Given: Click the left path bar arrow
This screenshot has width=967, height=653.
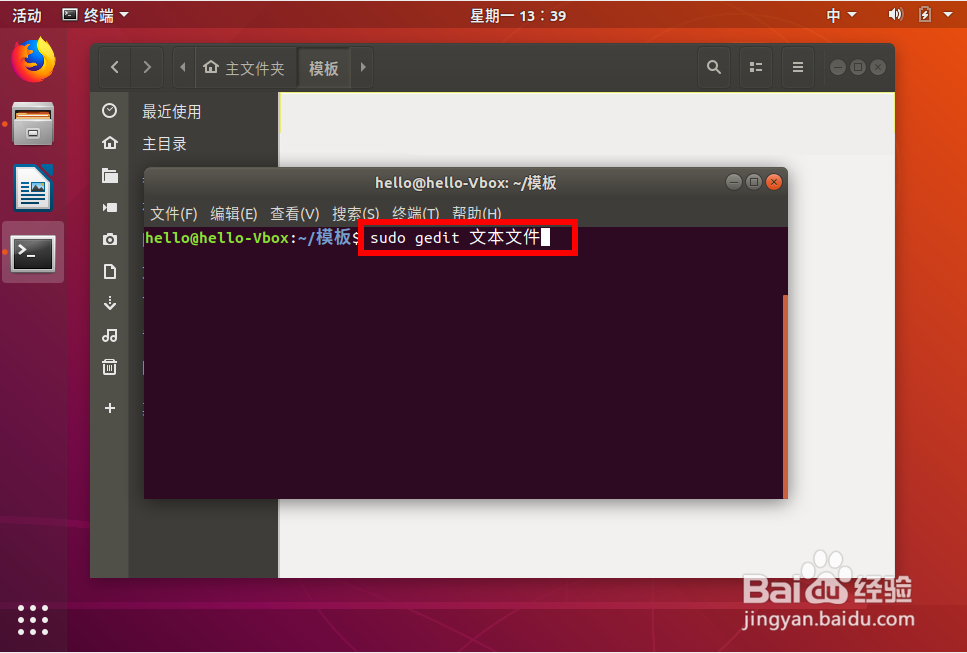Looking at the screenshot, I should tap(183, 67).
